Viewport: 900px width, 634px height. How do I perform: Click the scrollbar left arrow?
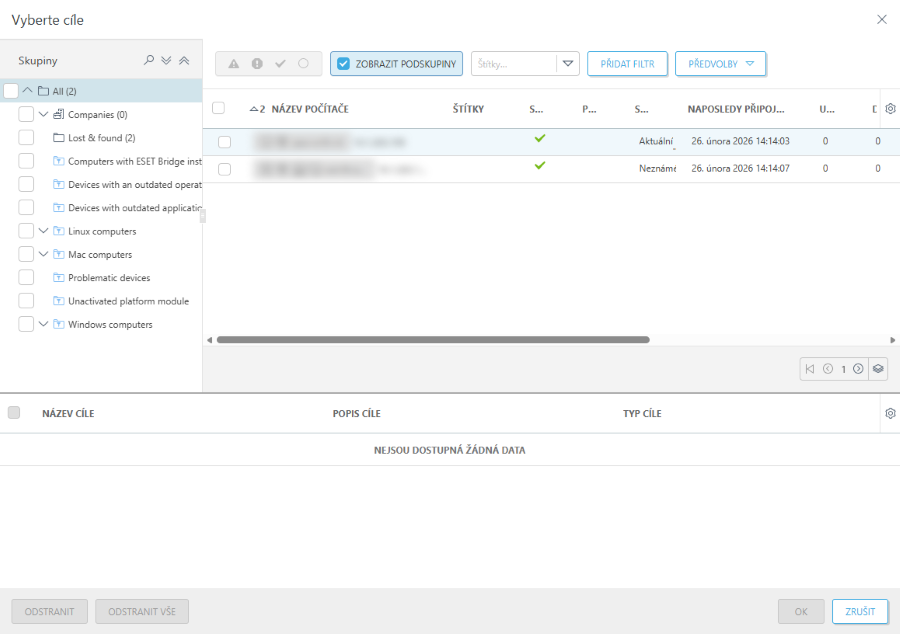[x=210, y=340]
